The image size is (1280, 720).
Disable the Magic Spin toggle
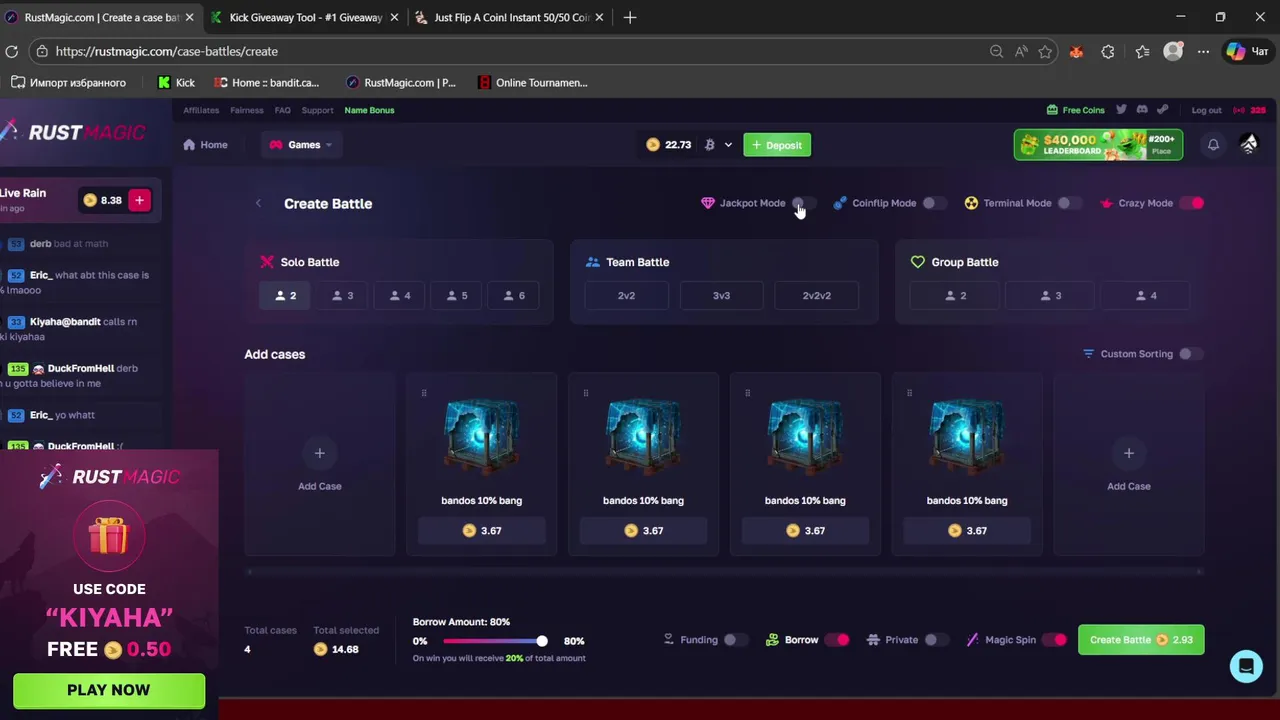[x=1054, y=640]
